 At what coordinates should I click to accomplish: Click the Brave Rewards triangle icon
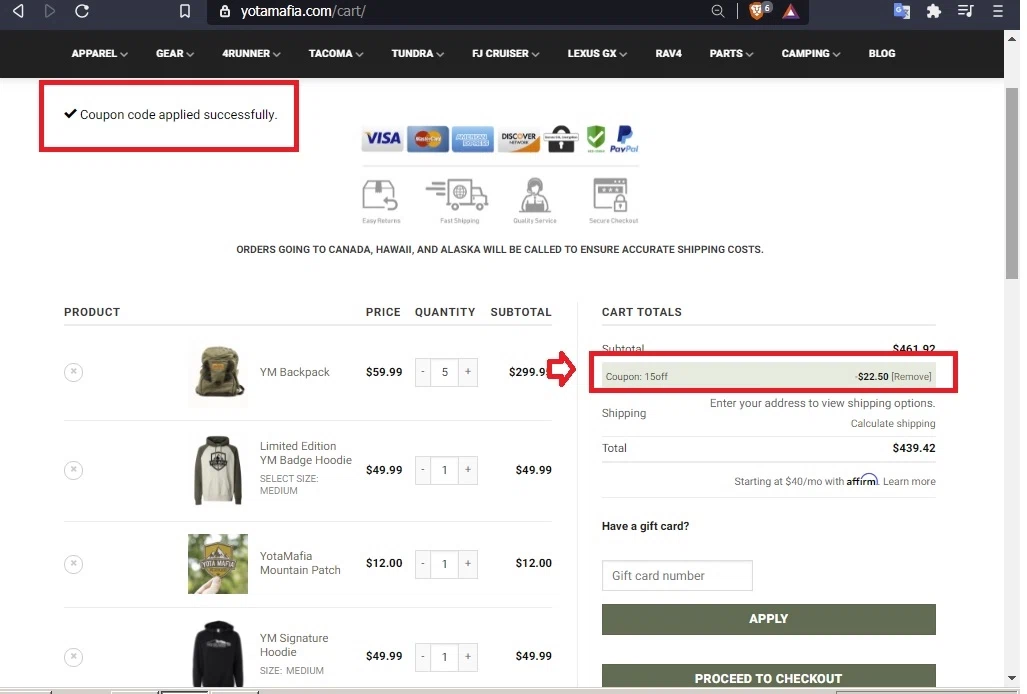point(791,11)
